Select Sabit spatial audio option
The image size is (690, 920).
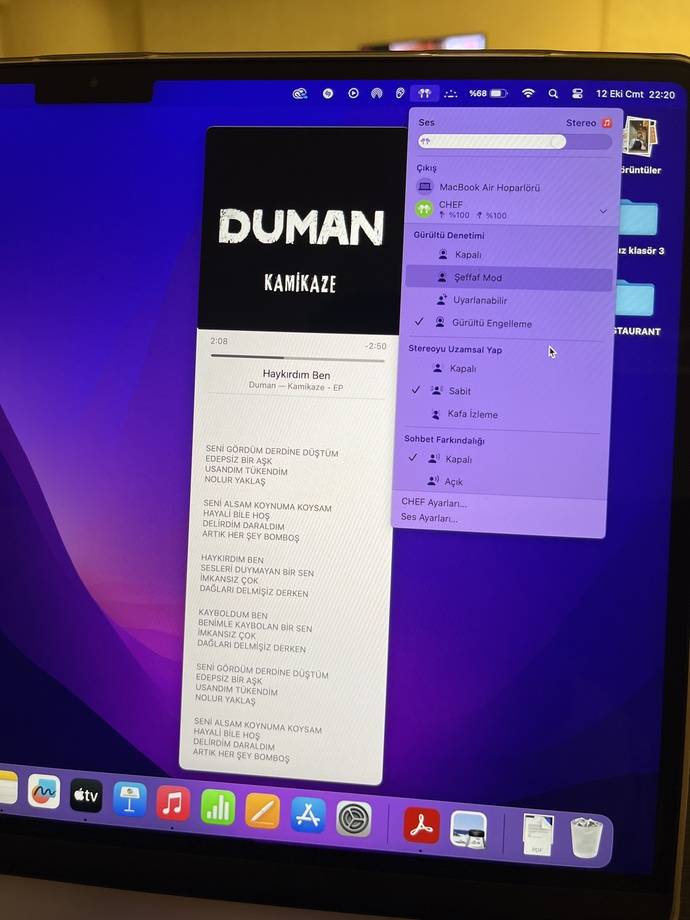tap(503, 391)
